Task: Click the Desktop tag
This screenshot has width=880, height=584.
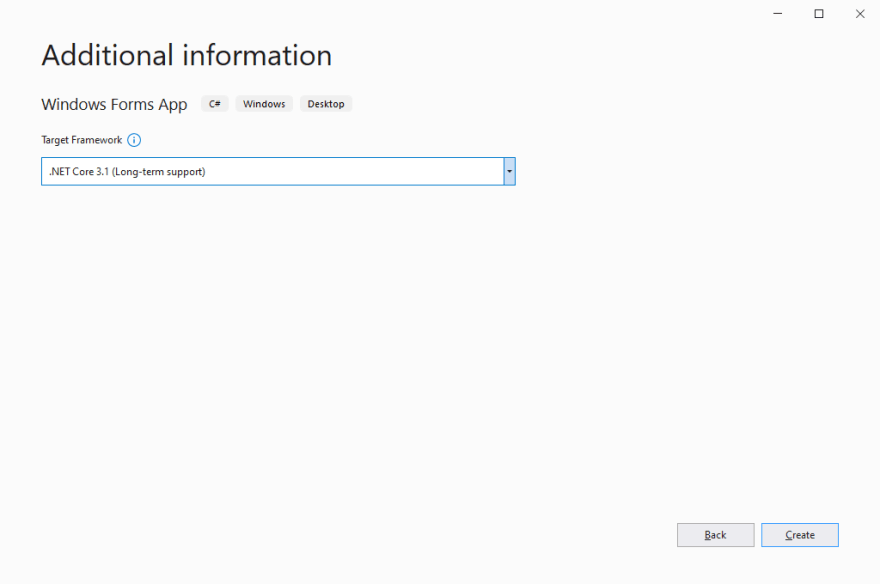Action: pos(326,104)
